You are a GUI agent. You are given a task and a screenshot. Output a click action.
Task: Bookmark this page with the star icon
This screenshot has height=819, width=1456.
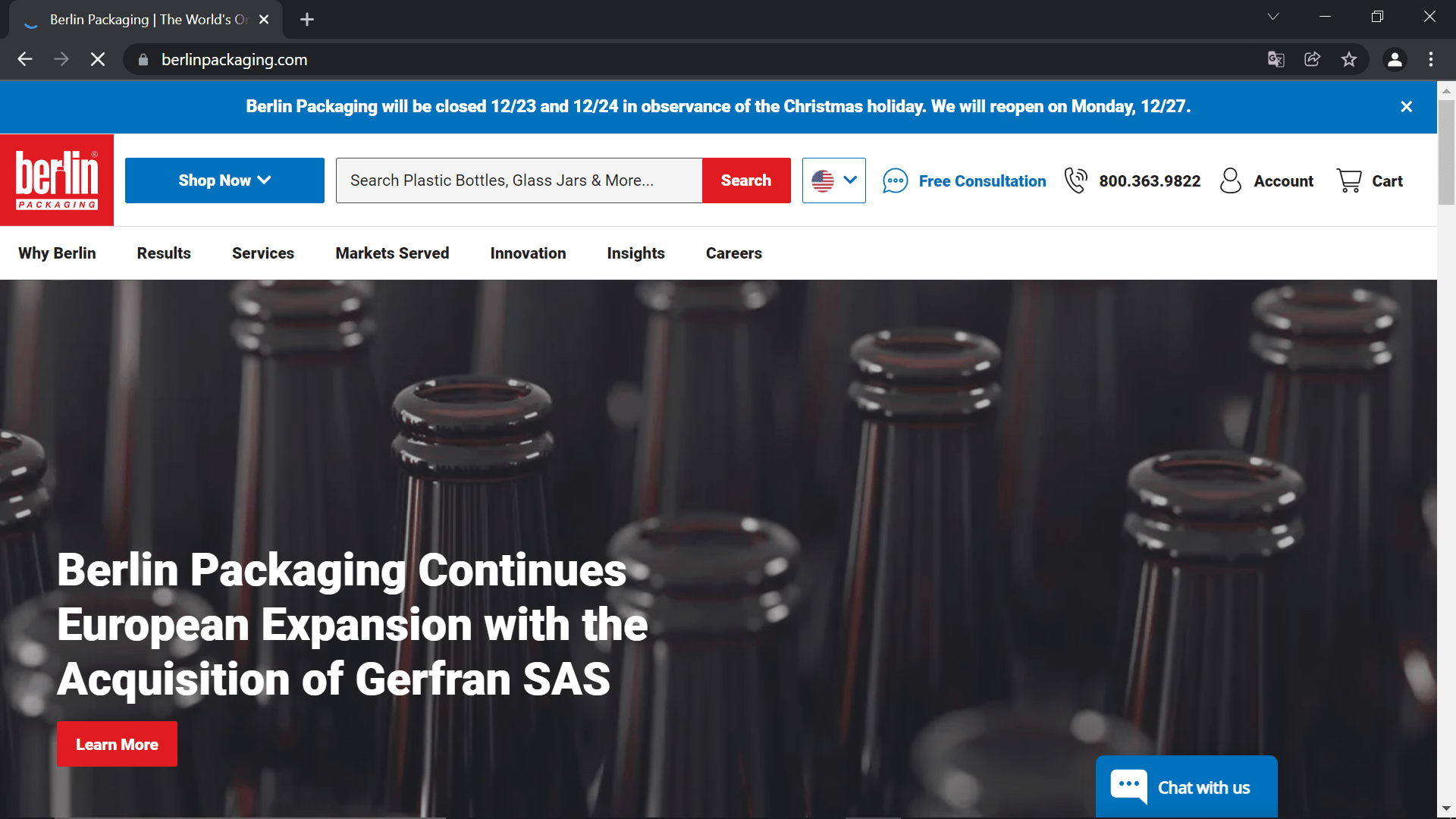[x=1348, y=59]
